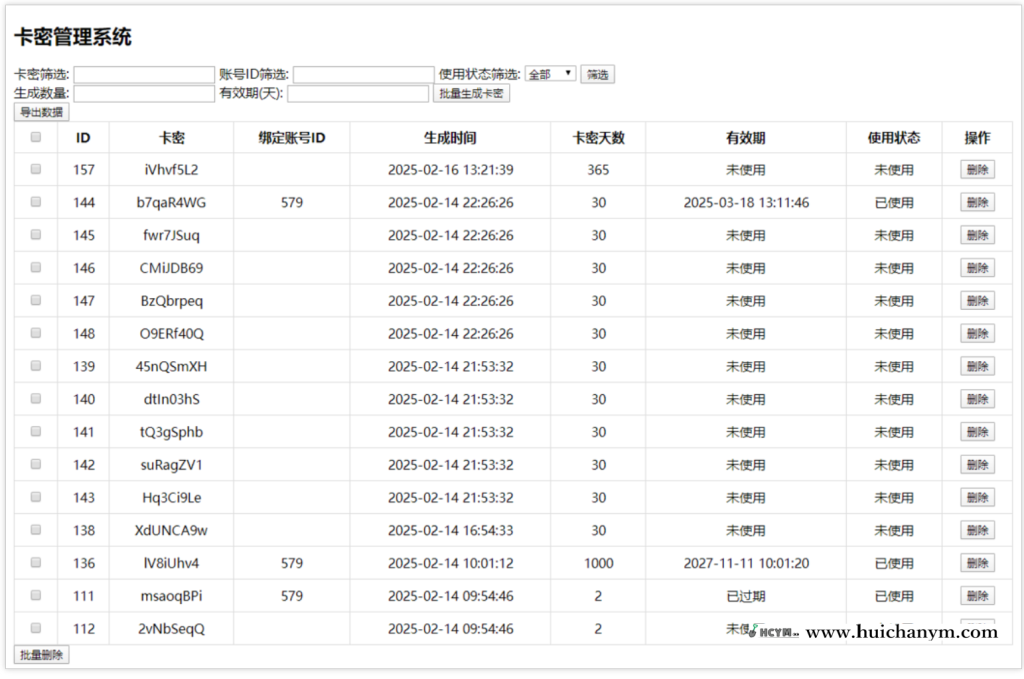This screenshot has width=1024, height=679.
Task: Toggle the select-all checkbox in the table header
Action: 35,137
